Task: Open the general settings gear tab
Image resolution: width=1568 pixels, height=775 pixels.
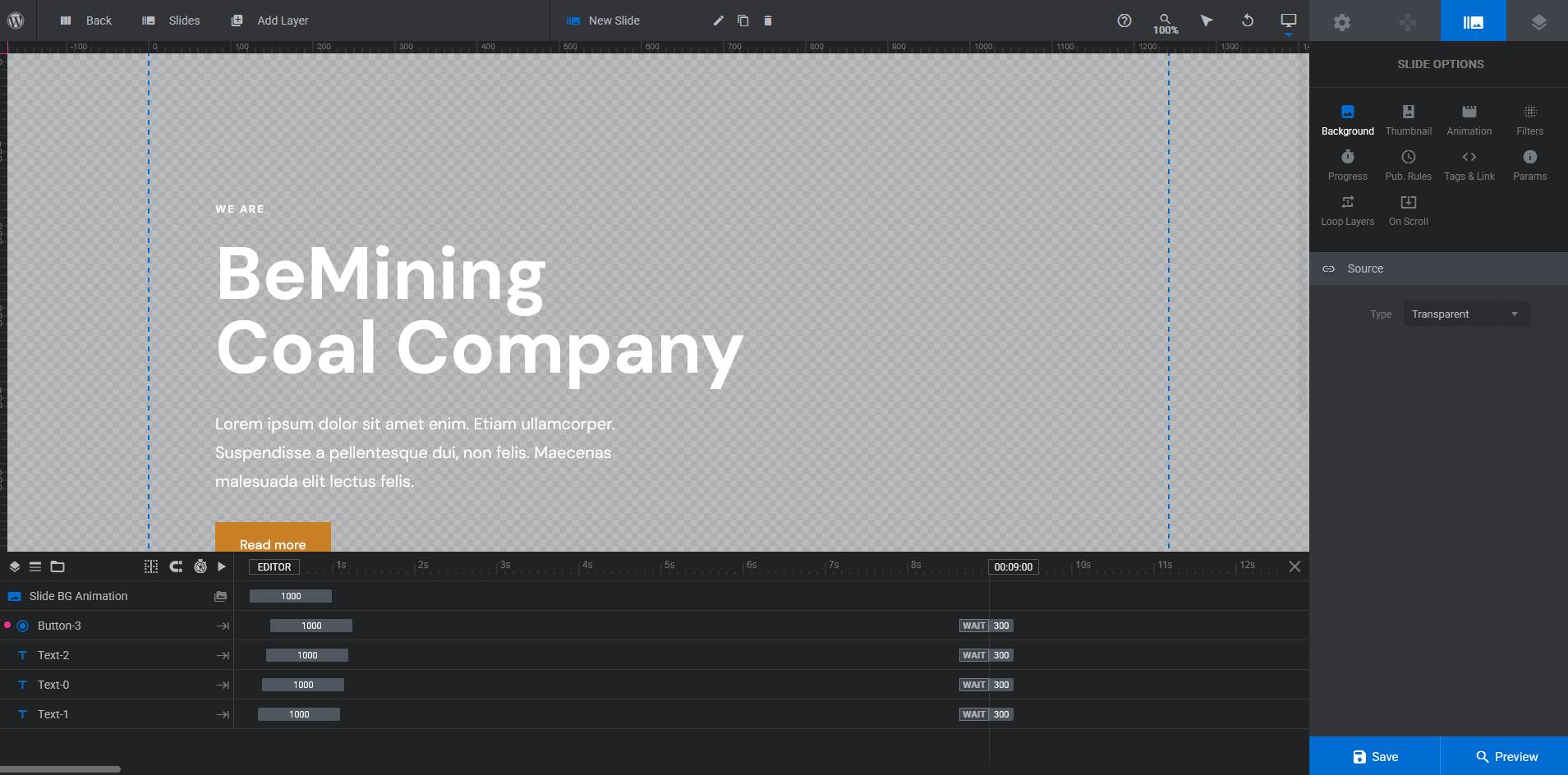Action: (x=1341, y=22)
